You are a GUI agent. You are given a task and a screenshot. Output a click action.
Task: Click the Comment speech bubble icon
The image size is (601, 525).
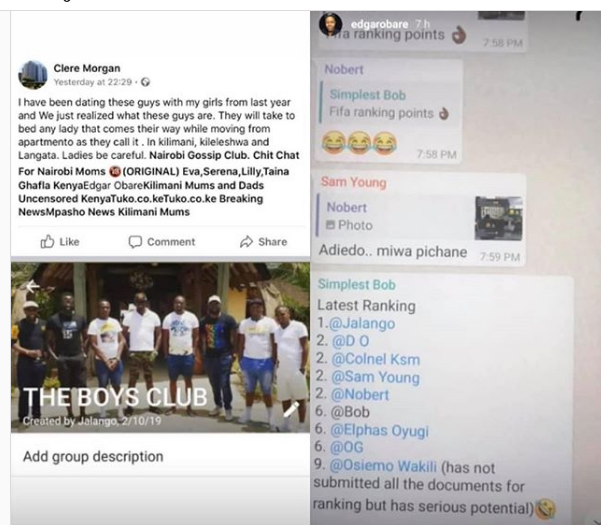(135, 241)
